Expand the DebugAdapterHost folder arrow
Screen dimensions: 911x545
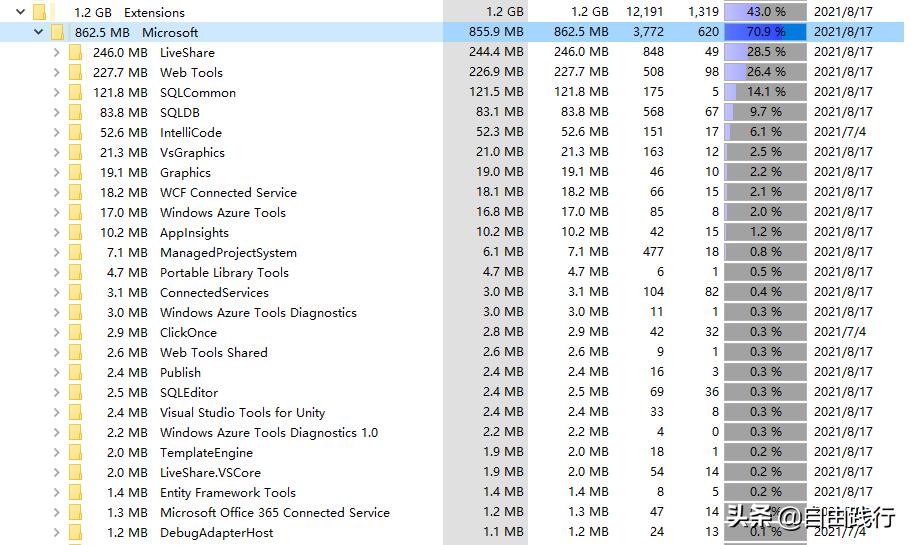coord(56,532)
